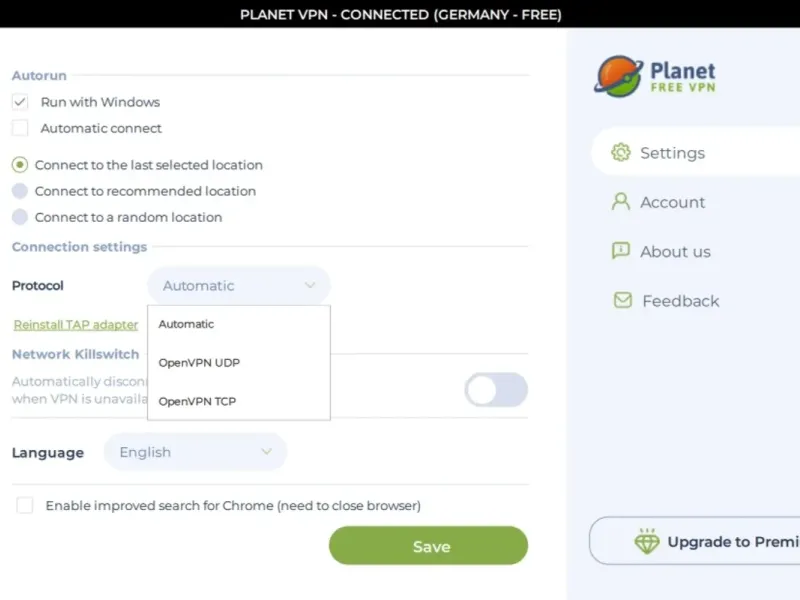
Task: Open the Language English dropdown
Action: point(195,452)
